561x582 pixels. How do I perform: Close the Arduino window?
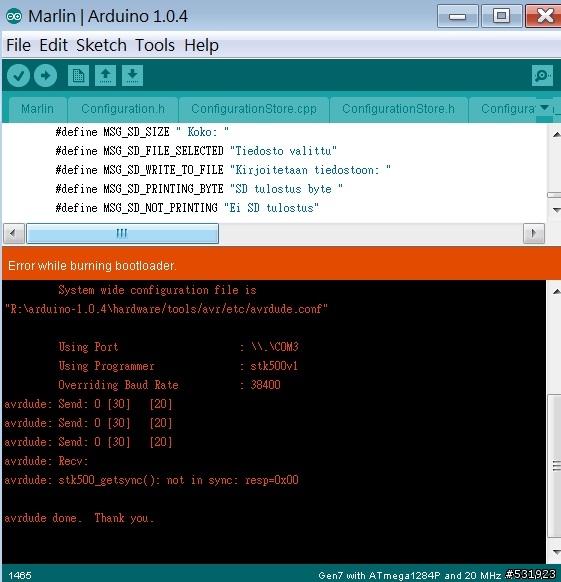544,16
